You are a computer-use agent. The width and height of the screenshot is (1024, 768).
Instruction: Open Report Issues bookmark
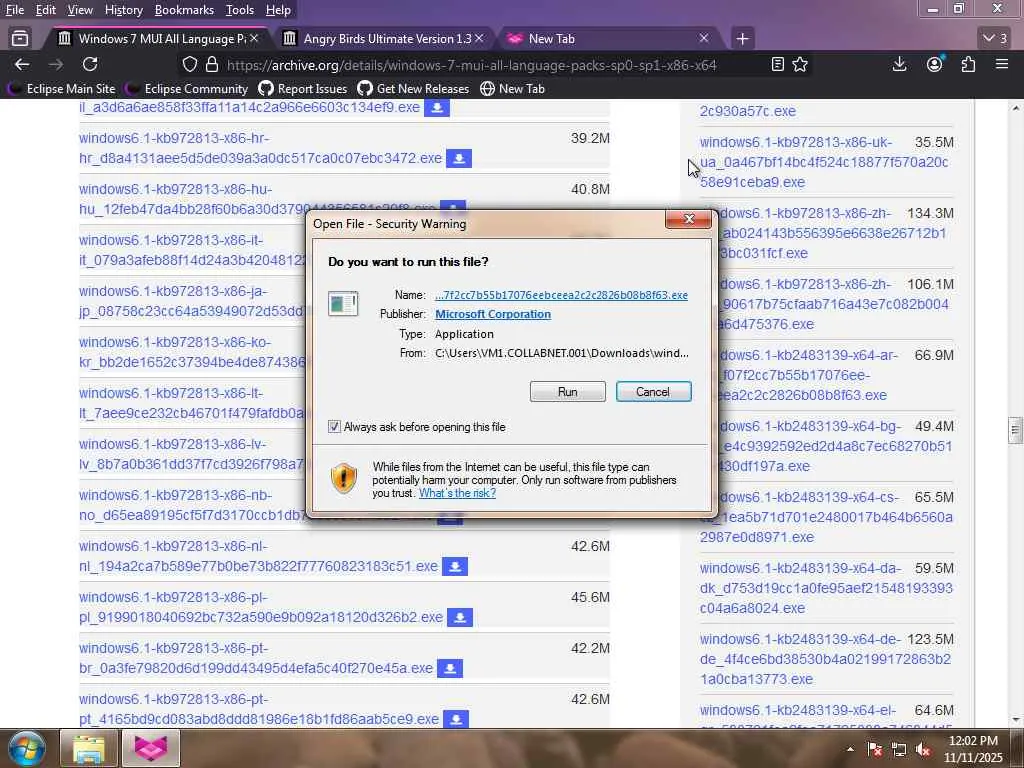[x=302, y=89]
